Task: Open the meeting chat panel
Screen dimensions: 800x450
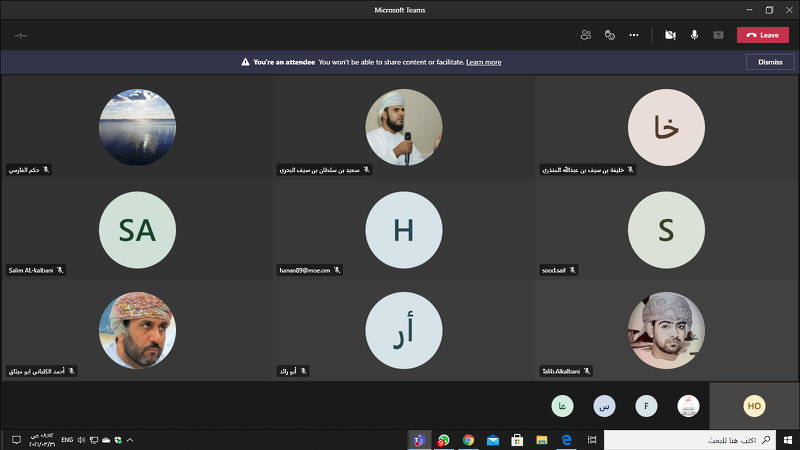Action: click(x=609, y=35)
